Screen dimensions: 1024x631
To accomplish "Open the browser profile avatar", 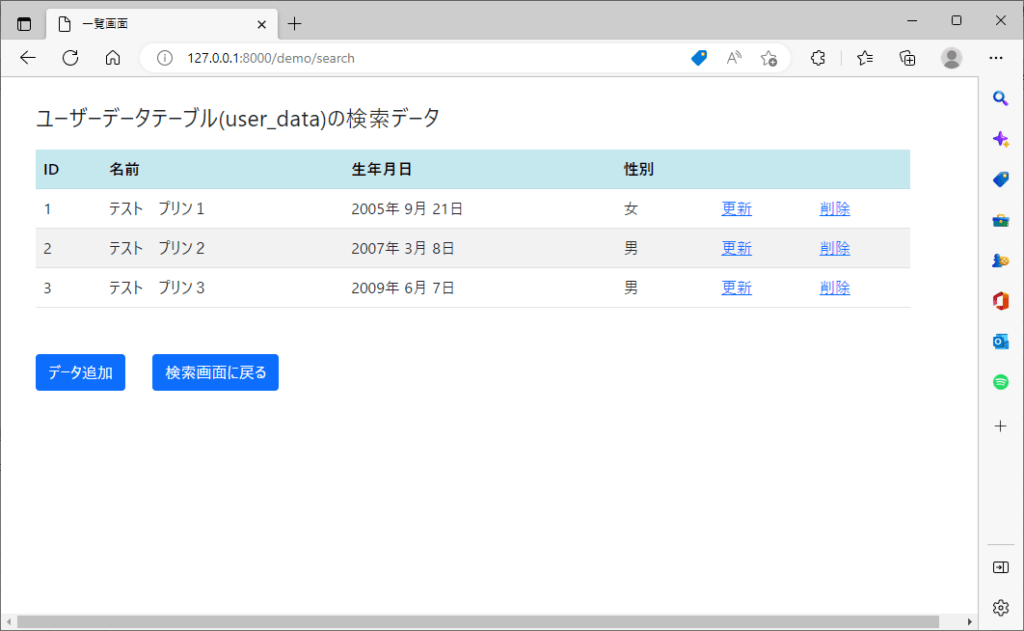I will [x=951, y=58].
